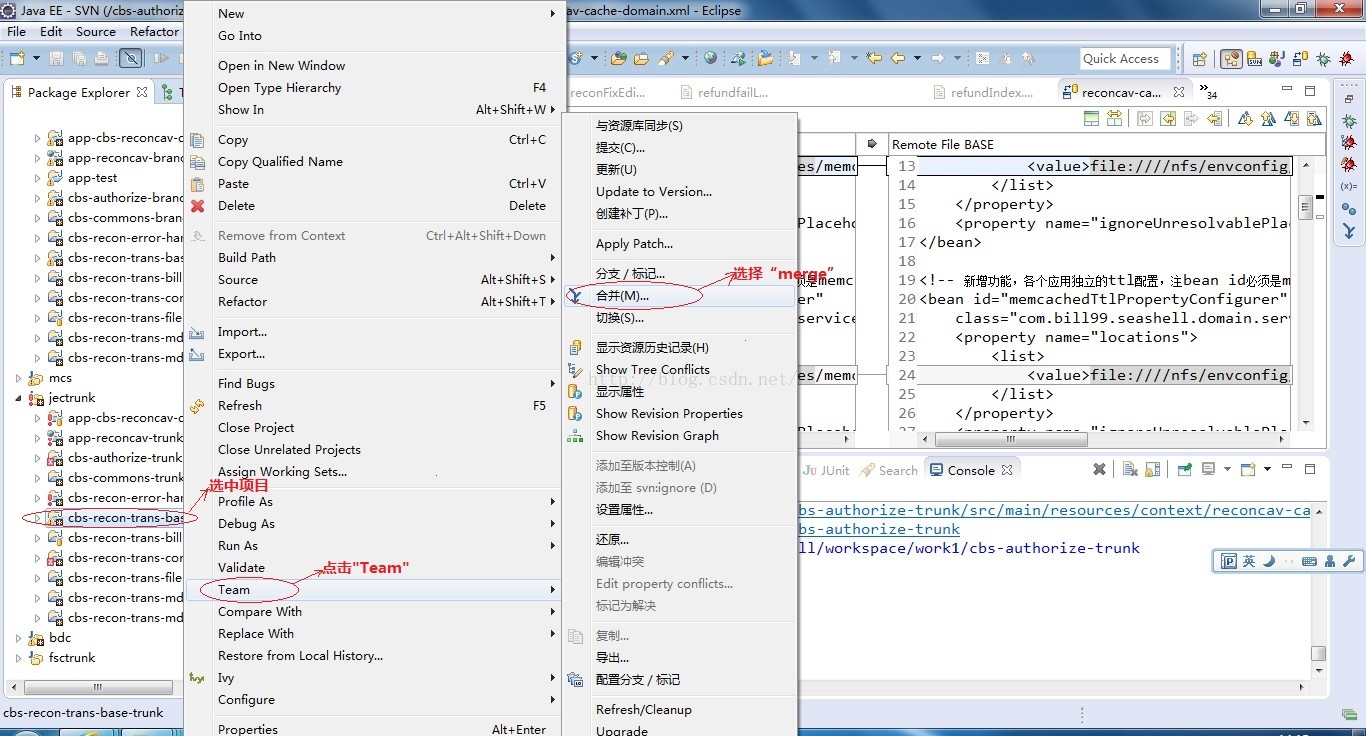Click the two-pane compare viewer icon
Viewport: 1366px width, 736px height.
point(1091,118)
